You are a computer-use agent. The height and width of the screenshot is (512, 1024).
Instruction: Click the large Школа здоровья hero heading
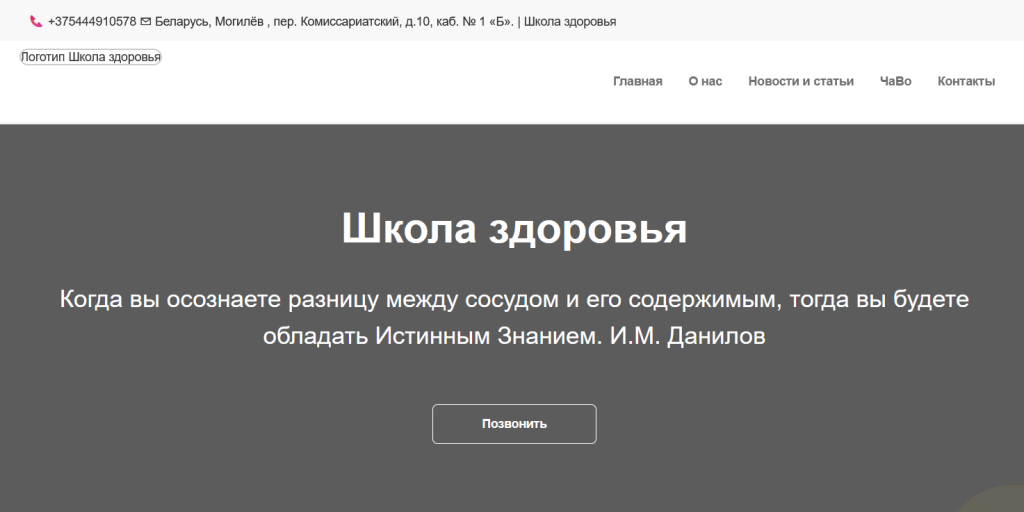(x=514, y=229)
